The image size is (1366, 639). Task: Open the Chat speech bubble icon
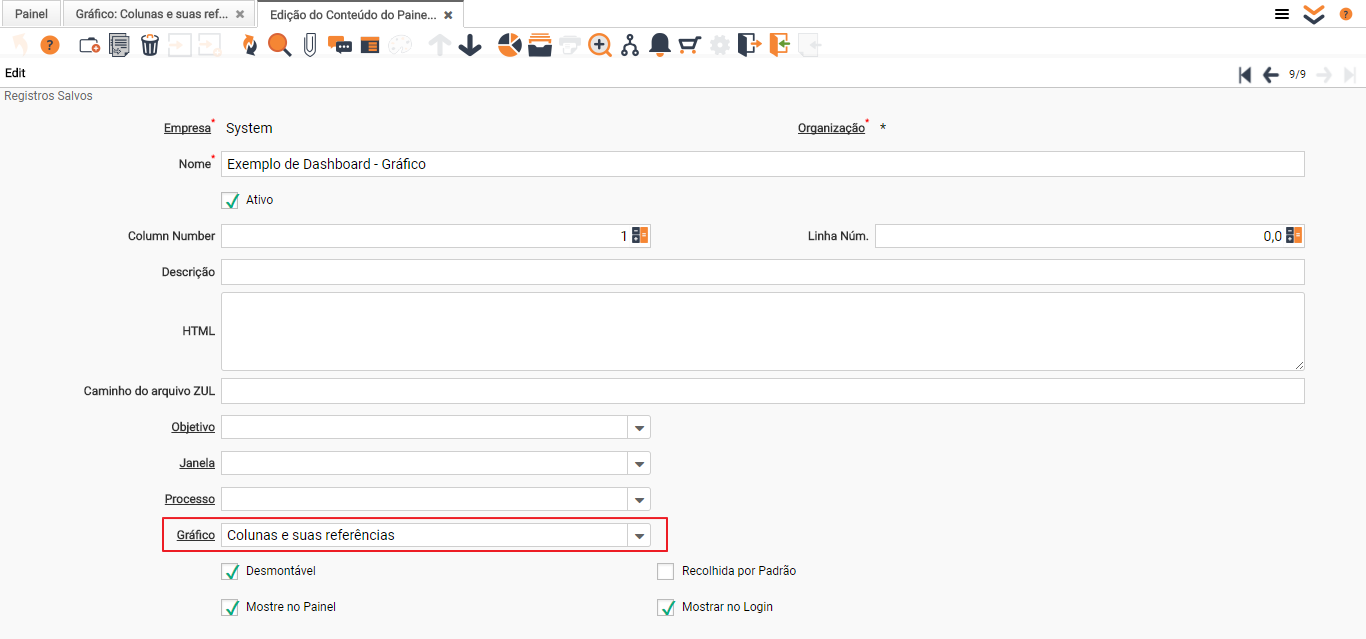pos(340,45)
